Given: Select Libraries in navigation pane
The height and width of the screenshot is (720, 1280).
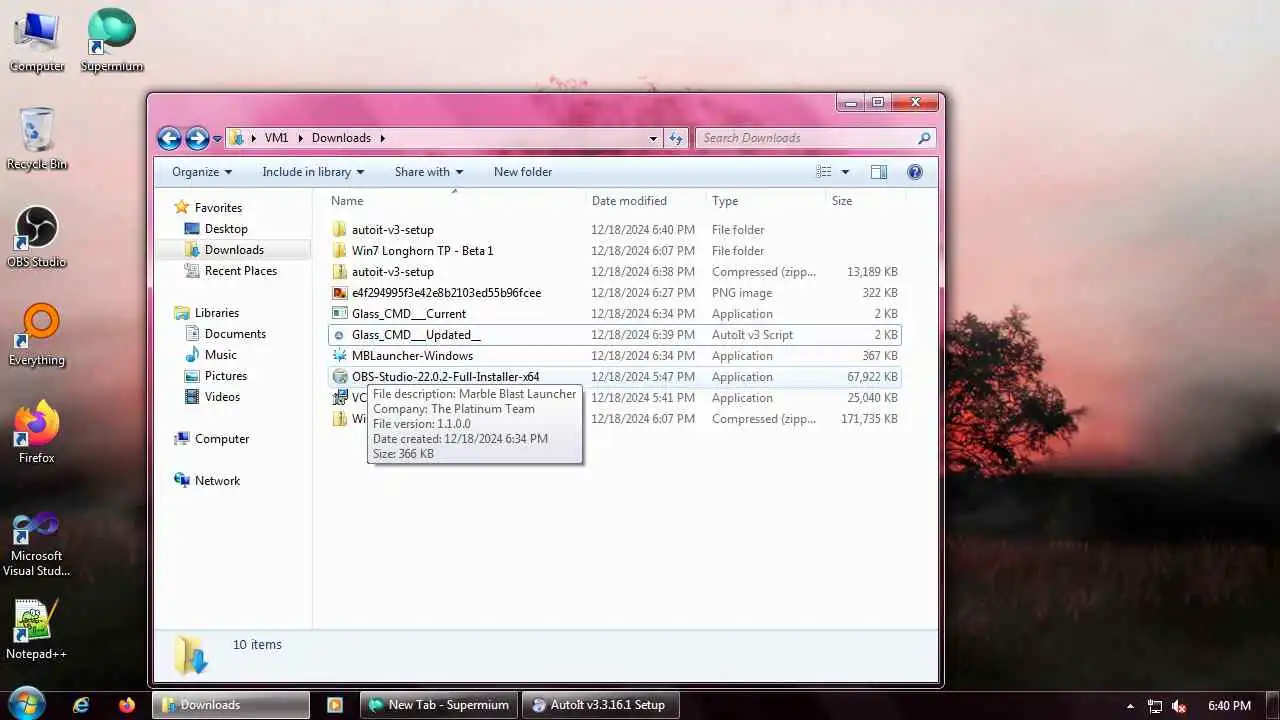Looking at the screenshot, I should [207, 313].
